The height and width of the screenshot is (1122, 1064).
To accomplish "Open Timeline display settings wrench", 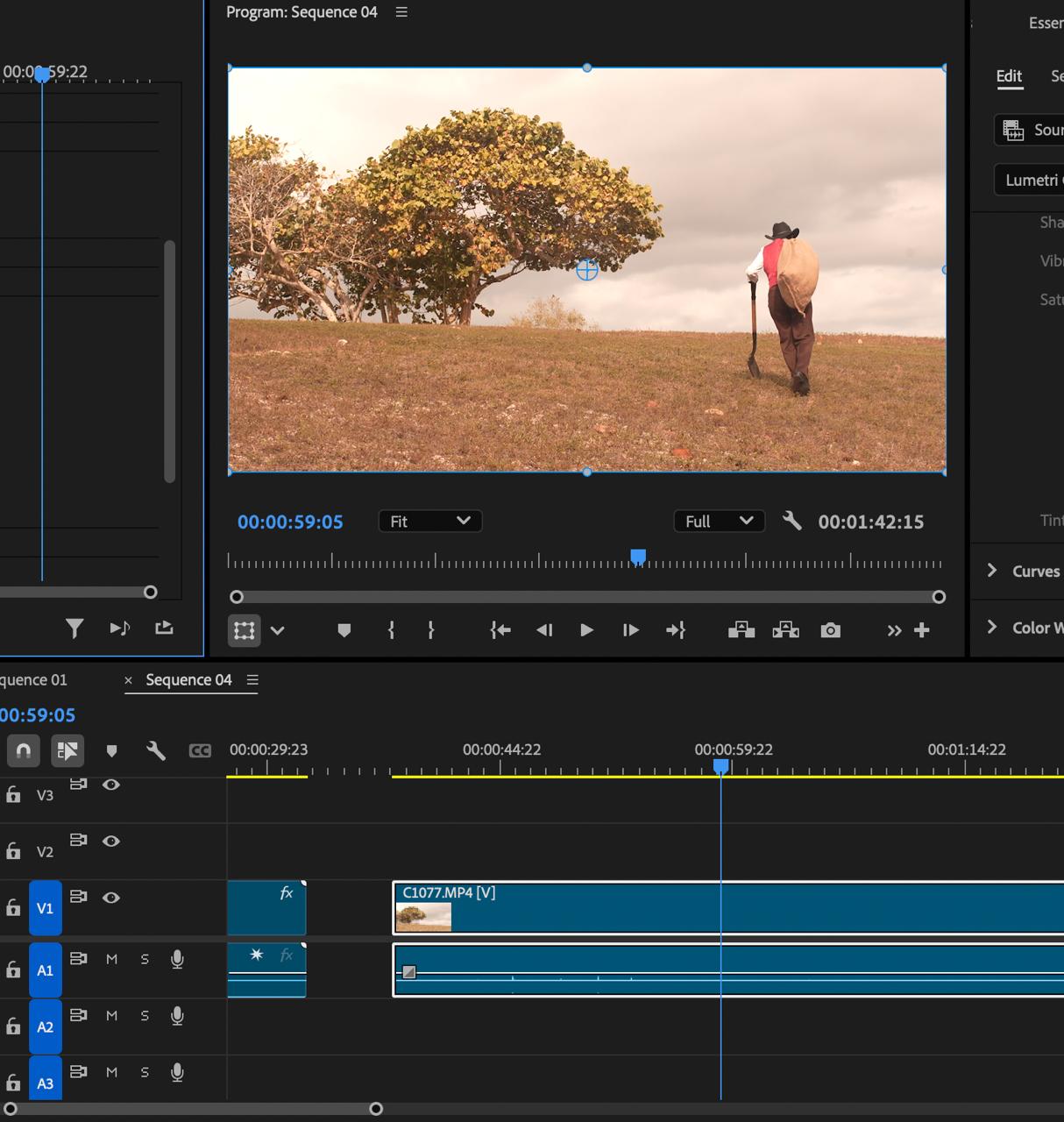I will [x=156, y=751].
